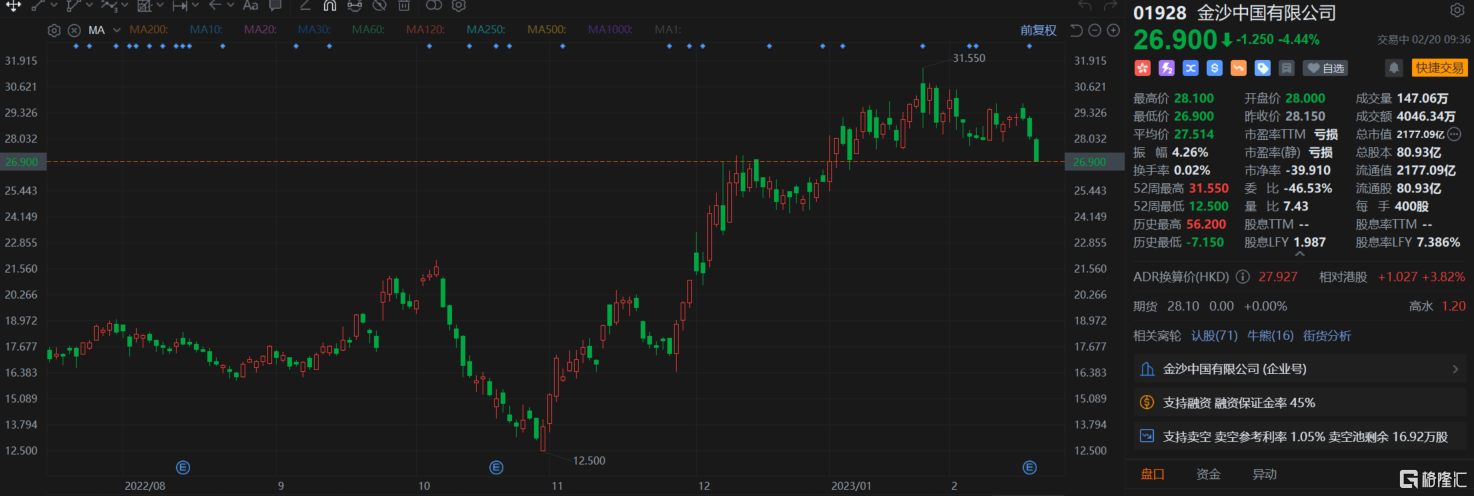Open quote panel settings gear
Screen dimensions: 1474x496
point(1456,11)
